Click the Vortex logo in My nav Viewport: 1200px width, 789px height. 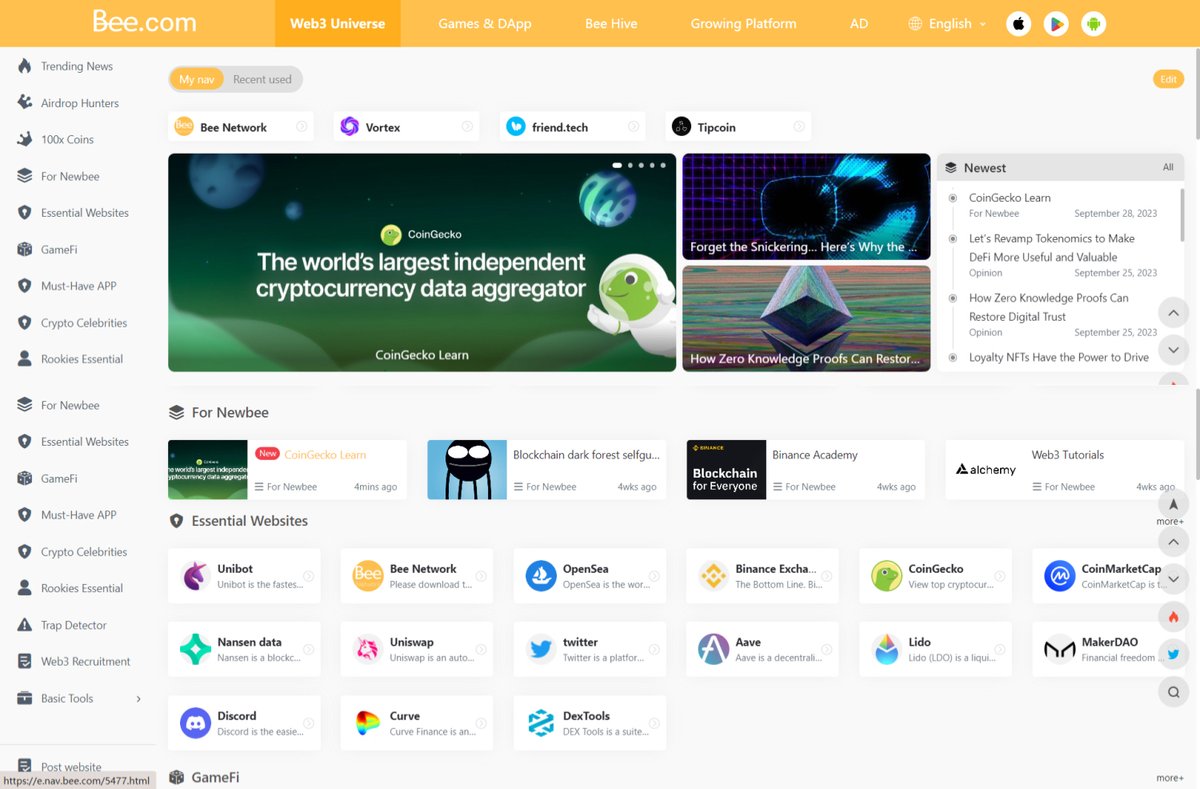pyautogui.click(x=349, y=127)
